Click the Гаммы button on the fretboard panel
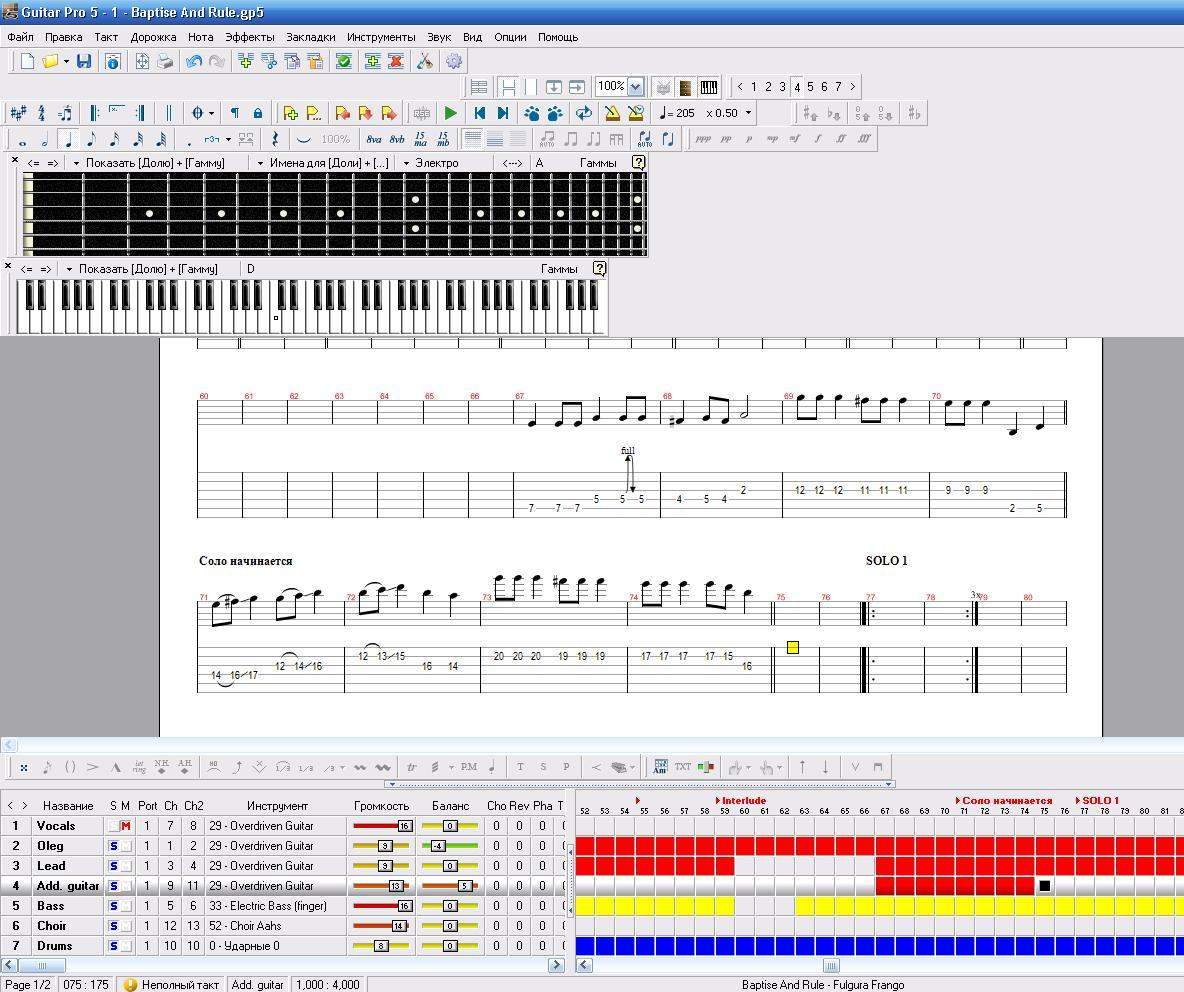Screen dimensions: 1184x992 click(598, 163)
